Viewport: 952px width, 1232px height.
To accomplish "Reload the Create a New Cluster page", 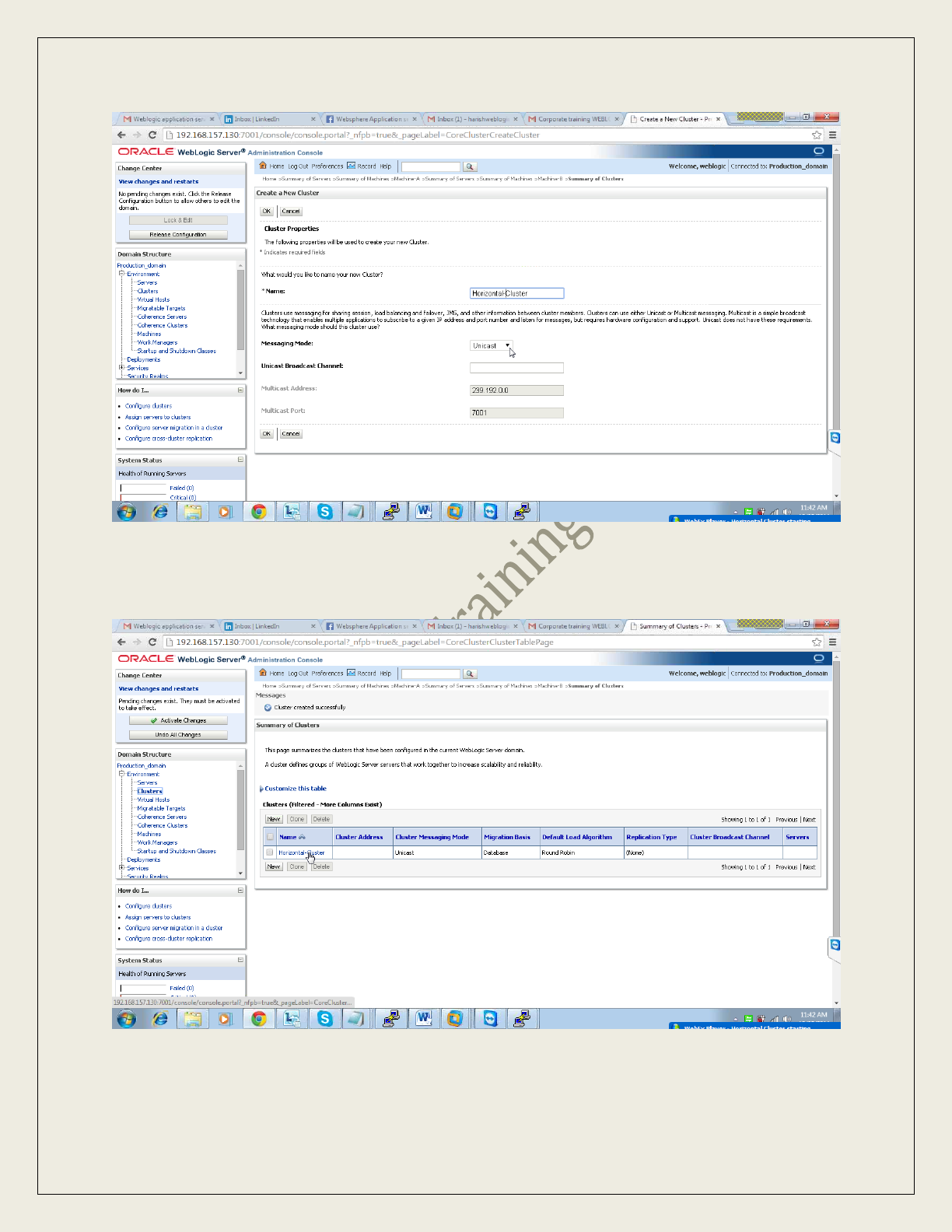I will coord(152,135).
